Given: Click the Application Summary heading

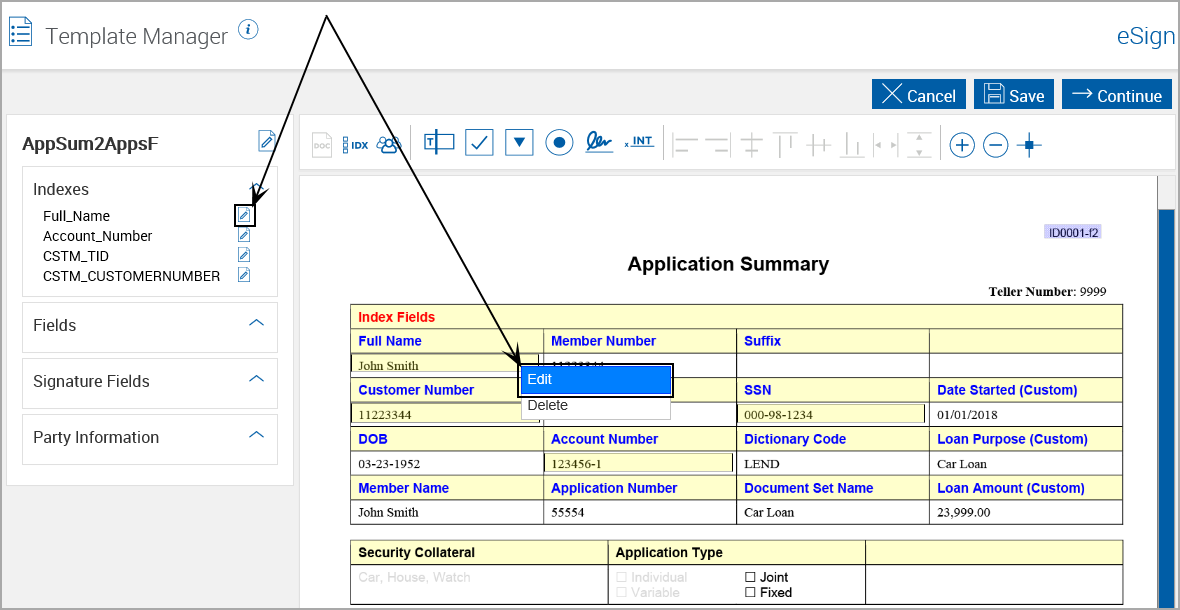Looking at the screenshot, I should (728, 264).
